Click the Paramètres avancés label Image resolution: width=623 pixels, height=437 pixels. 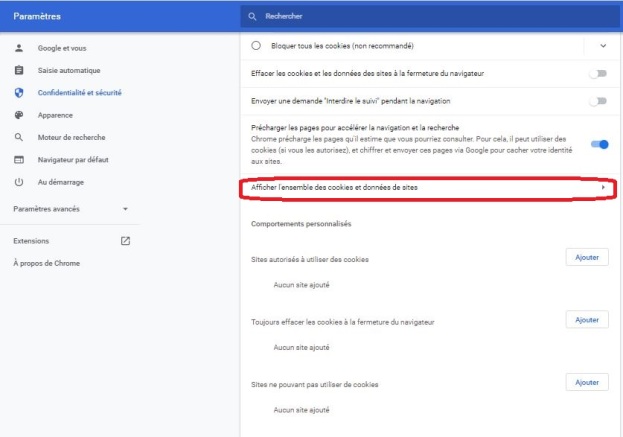pyautogui.click(x=46, y=209)
